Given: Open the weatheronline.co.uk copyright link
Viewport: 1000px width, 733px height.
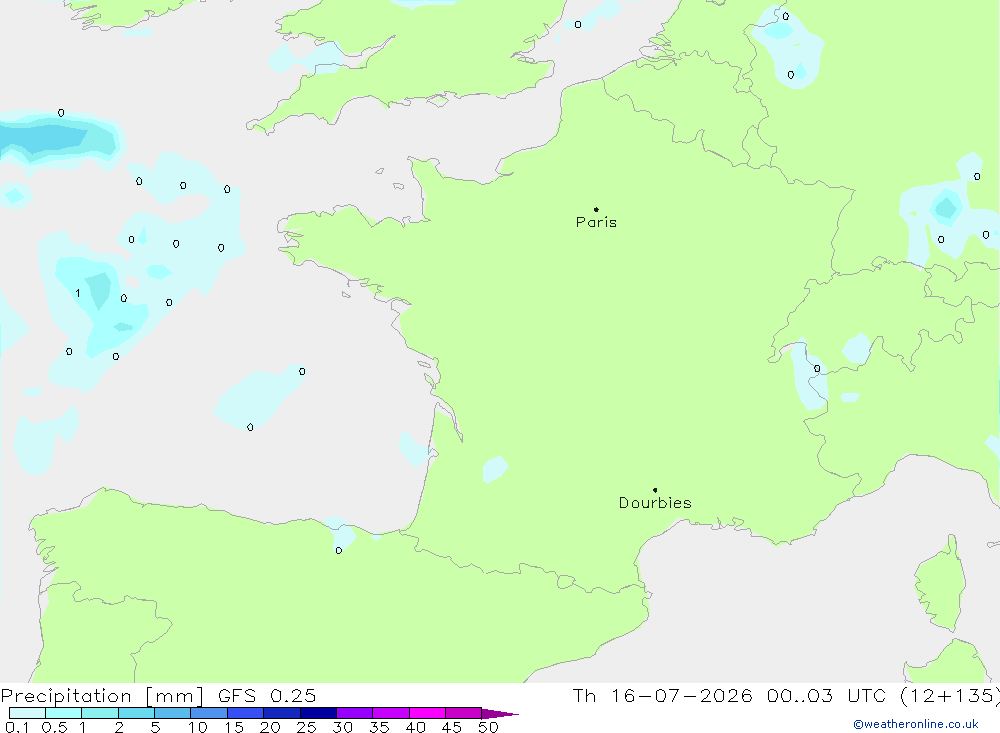Looking at the screenshot, I should (916, 724).
